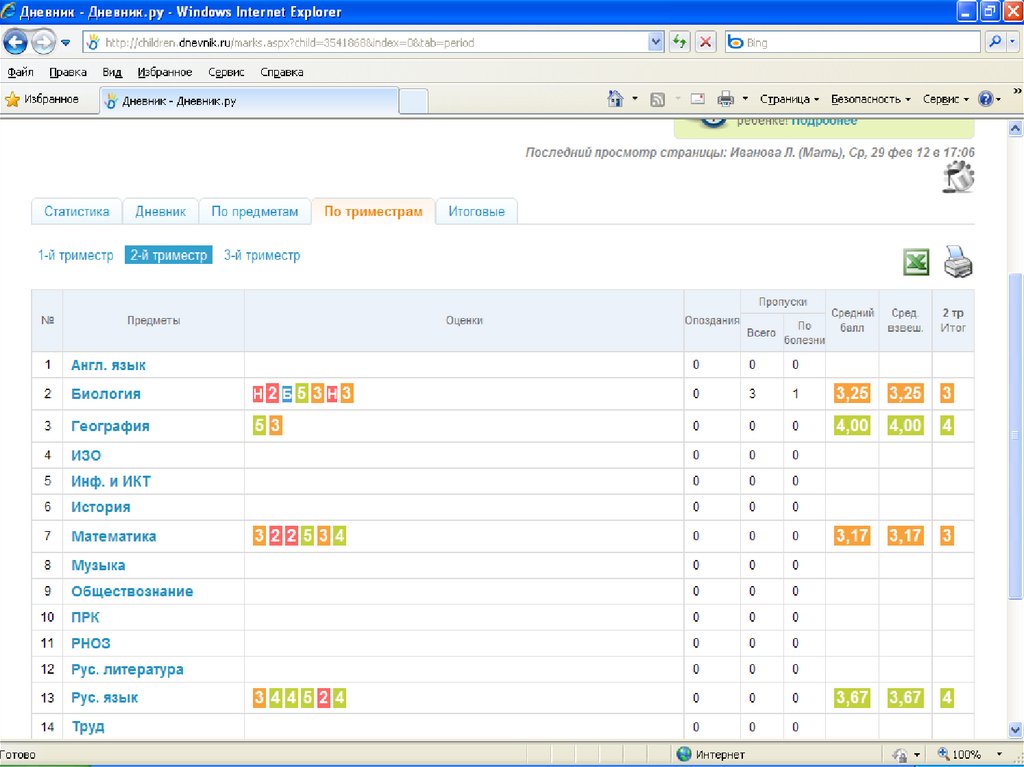The height and width of the screenshot is (767, 1024).
Task: Click inside the Bing search field
Action: point(860,43)
